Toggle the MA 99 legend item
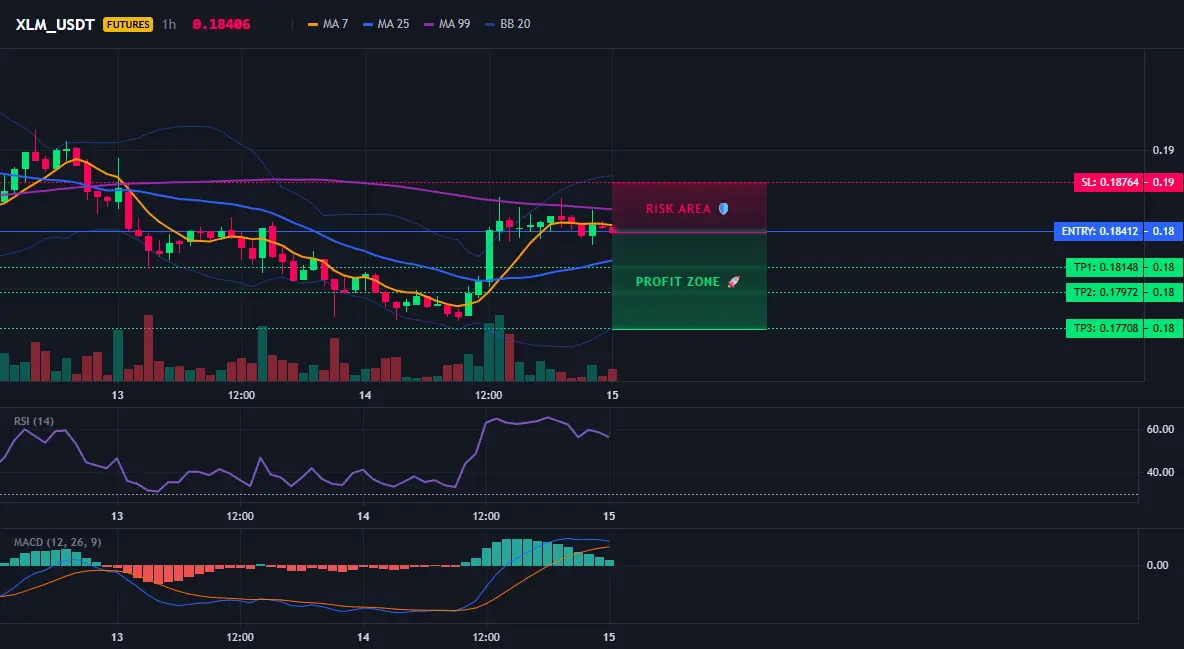Image resolution: width=1184 pixels, height=649 pixels. 448,24
